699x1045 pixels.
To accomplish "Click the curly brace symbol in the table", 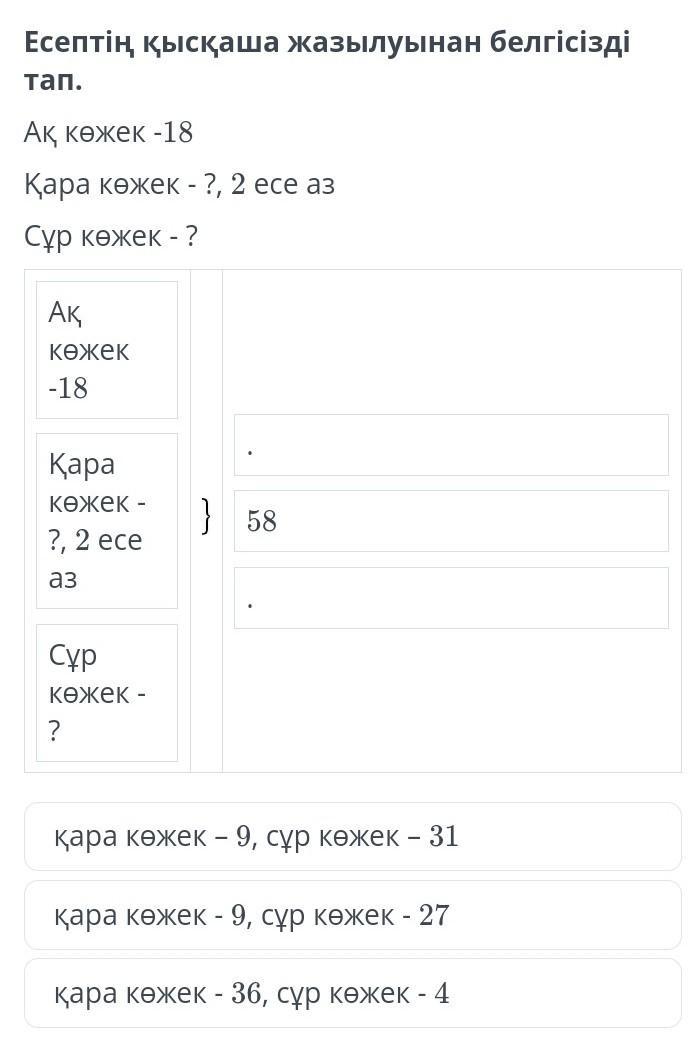I will [x=206, y=517].
